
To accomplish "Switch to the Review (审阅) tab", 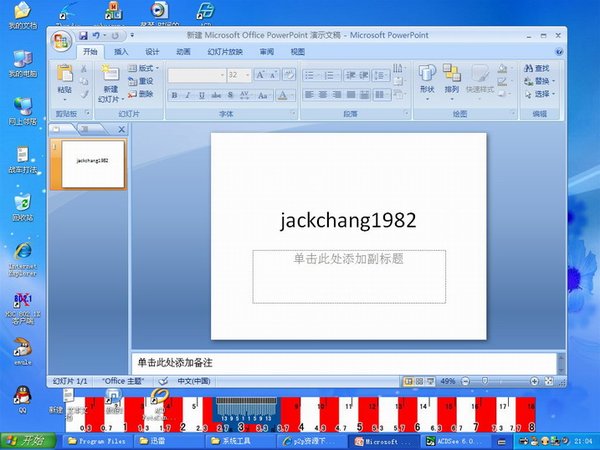I will pyautogui.click(x=267, y=52).
